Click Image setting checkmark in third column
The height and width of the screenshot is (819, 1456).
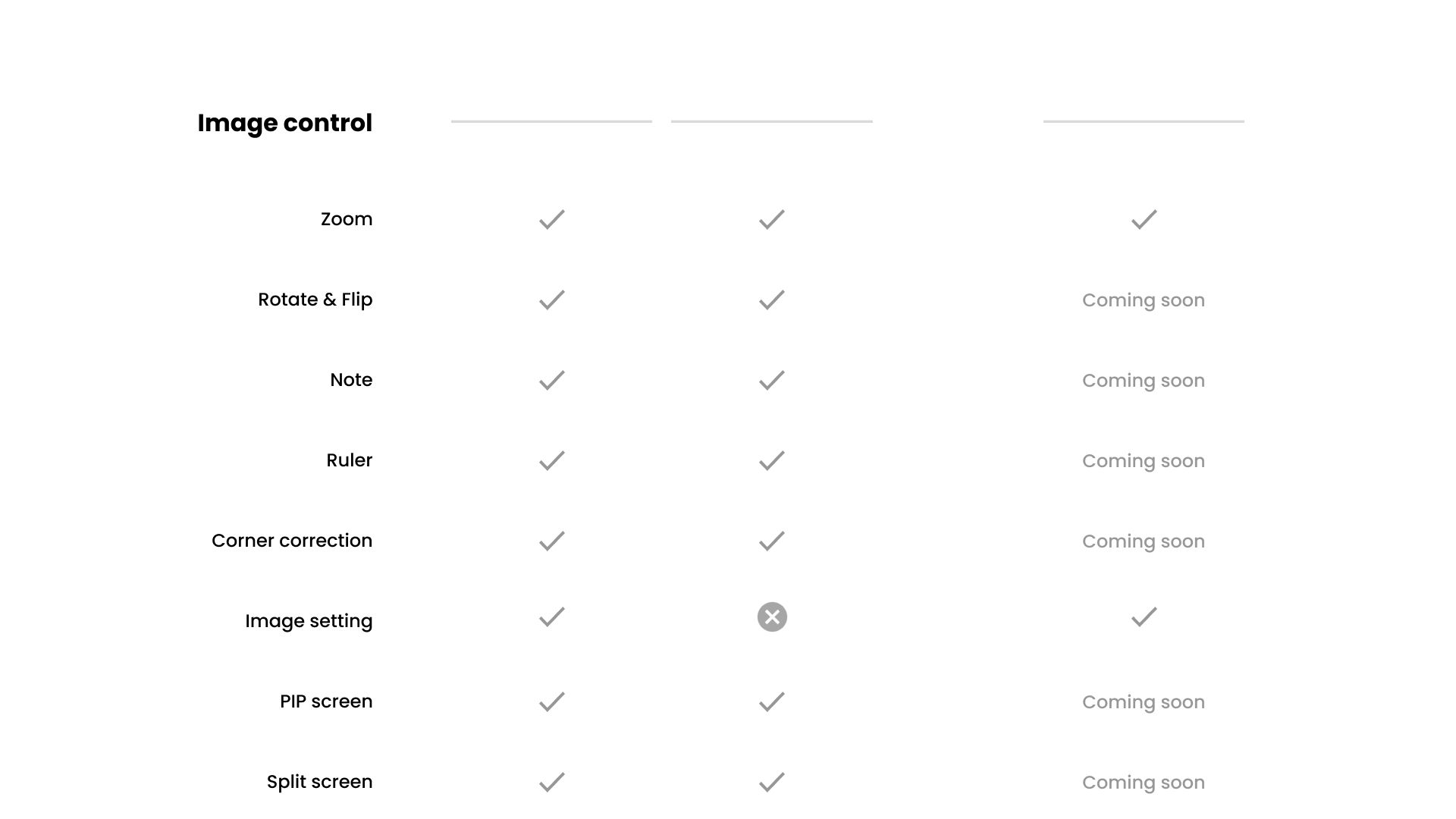point(1144,617)
